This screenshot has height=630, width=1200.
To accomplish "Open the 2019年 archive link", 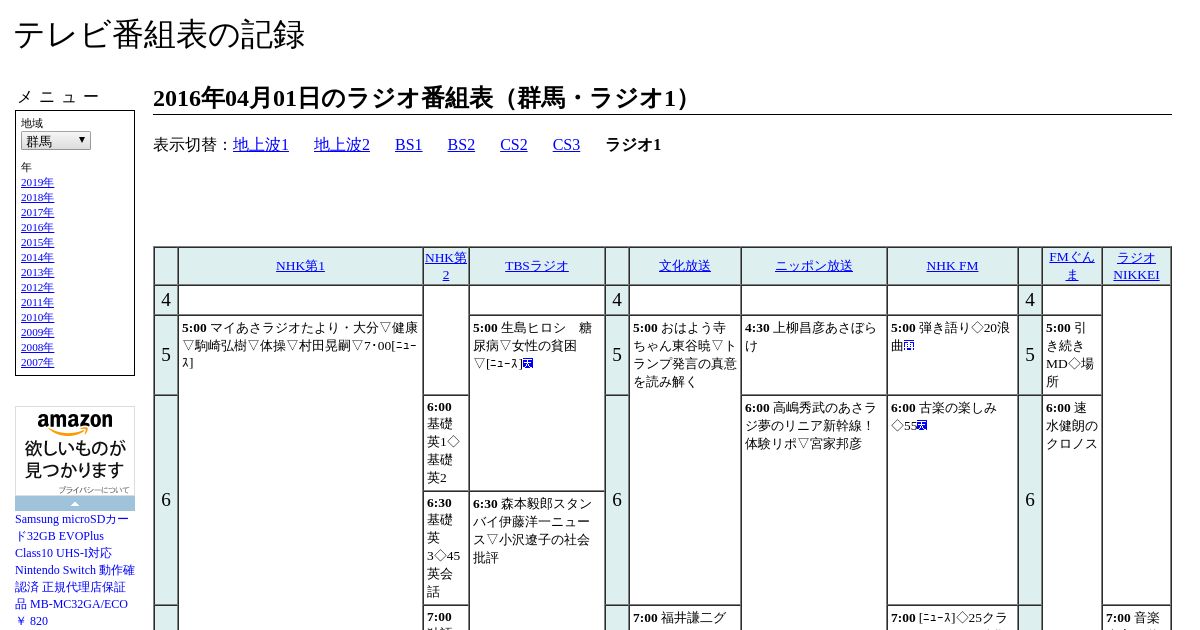I will click(x=37, y=182).
